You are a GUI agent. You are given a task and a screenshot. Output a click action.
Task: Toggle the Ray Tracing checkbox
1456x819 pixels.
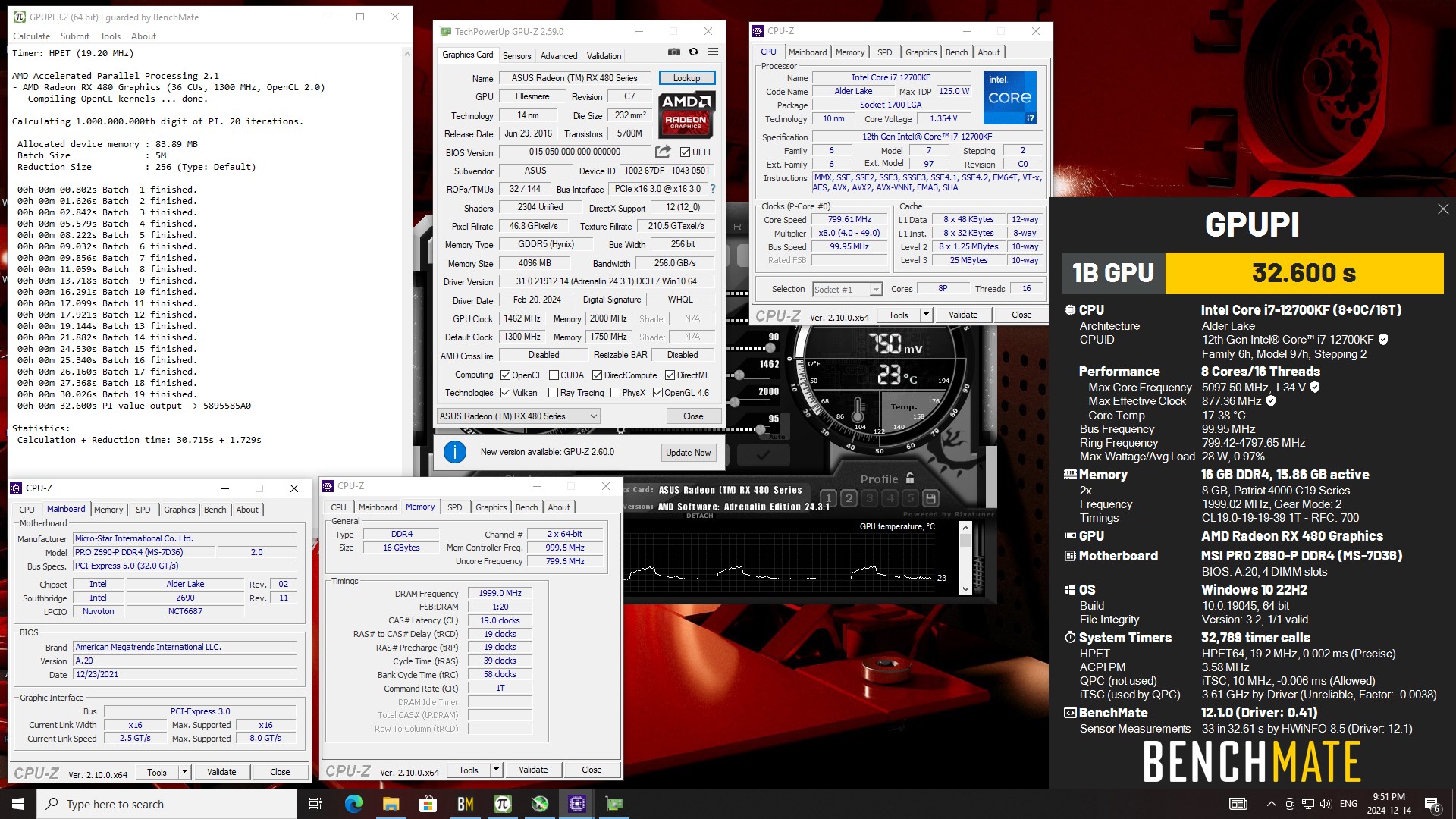click(x=554, y=393)
